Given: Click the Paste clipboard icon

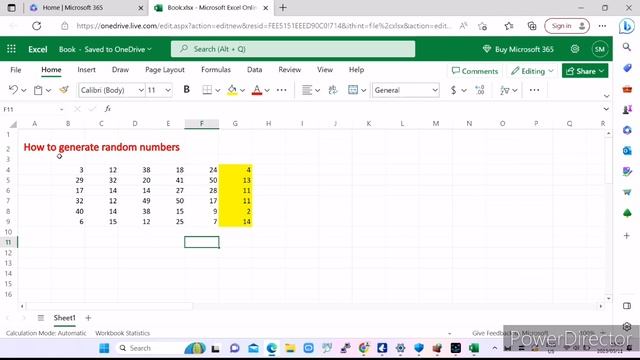Looking at the screenshot, I should click(x=38, y=90).
